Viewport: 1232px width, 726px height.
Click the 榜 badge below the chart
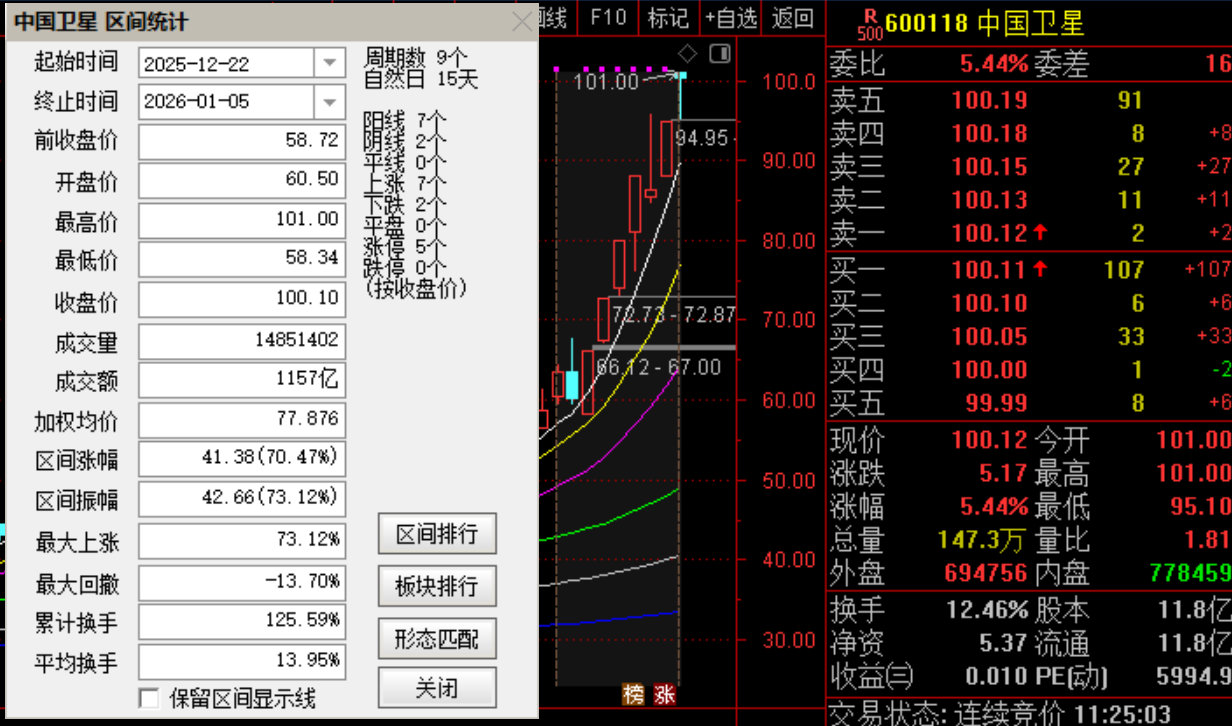tap(634, 695)
